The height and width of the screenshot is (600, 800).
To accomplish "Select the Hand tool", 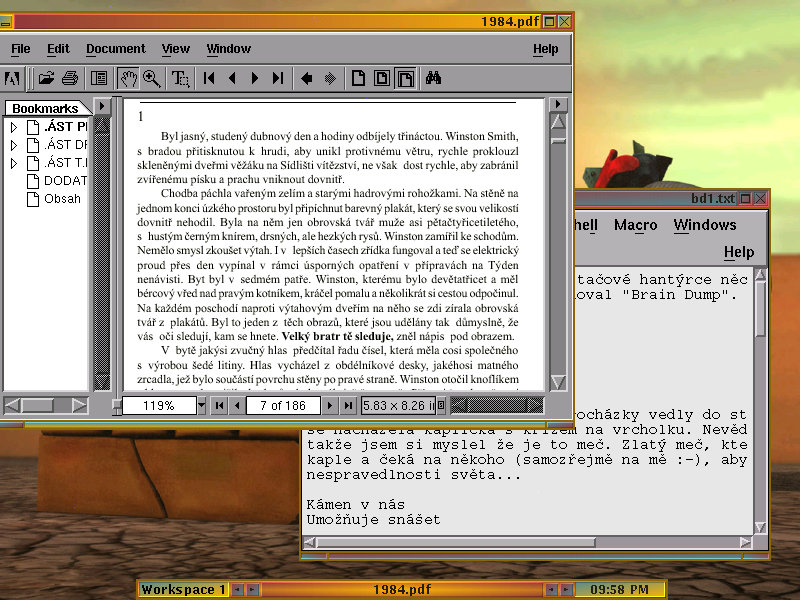I will 128,79.
